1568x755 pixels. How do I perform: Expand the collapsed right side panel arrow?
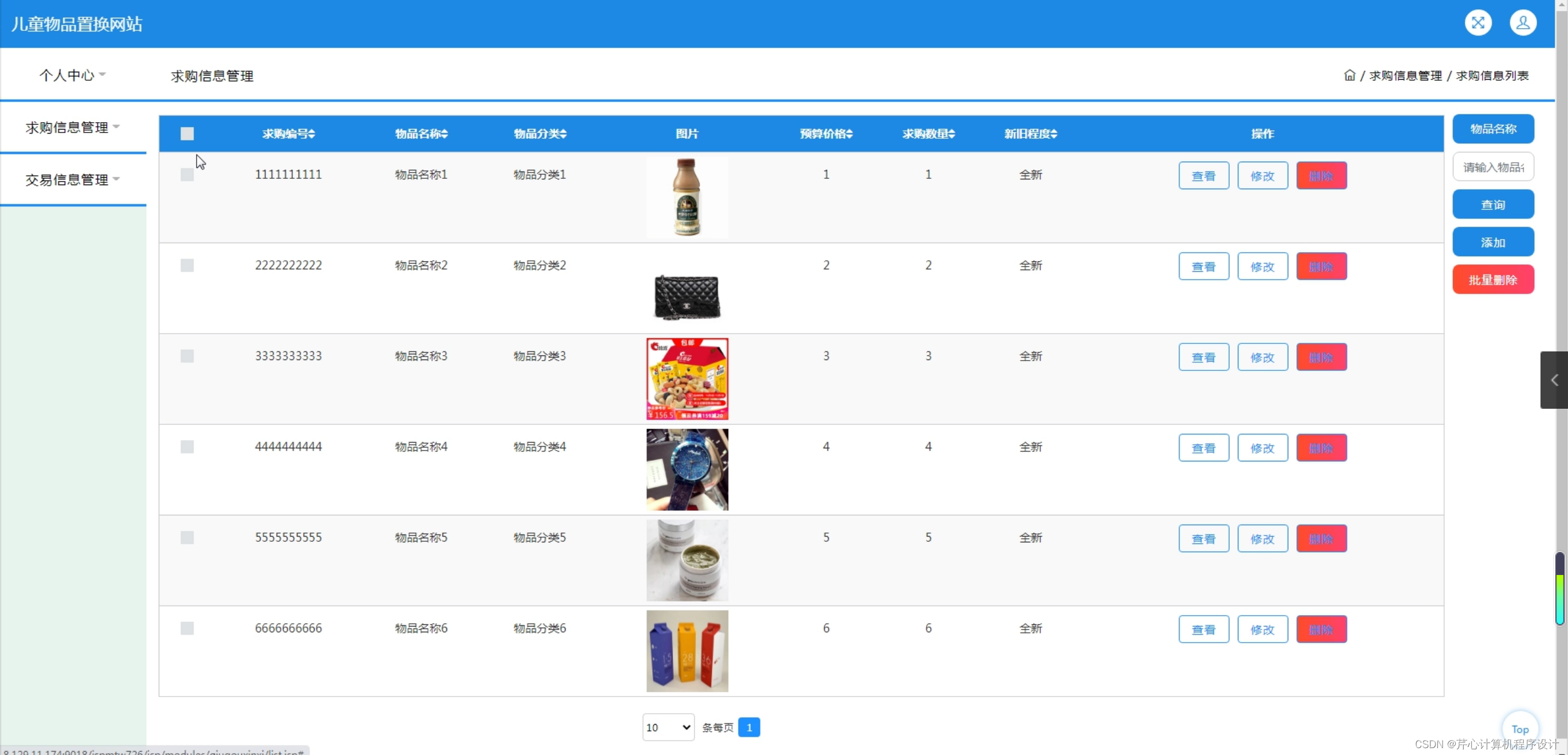[x=1554, y=380]
